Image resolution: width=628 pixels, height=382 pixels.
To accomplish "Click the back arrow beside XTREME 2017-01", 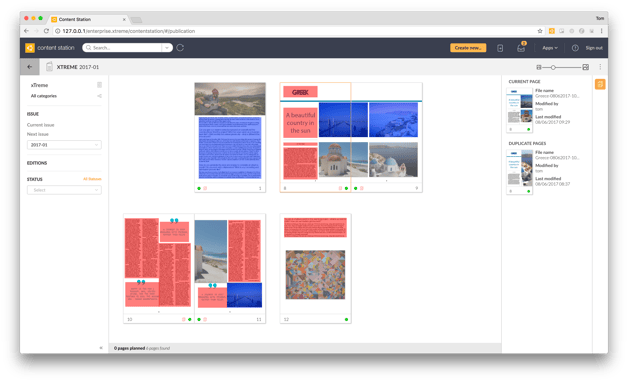I will click(30, 67).
